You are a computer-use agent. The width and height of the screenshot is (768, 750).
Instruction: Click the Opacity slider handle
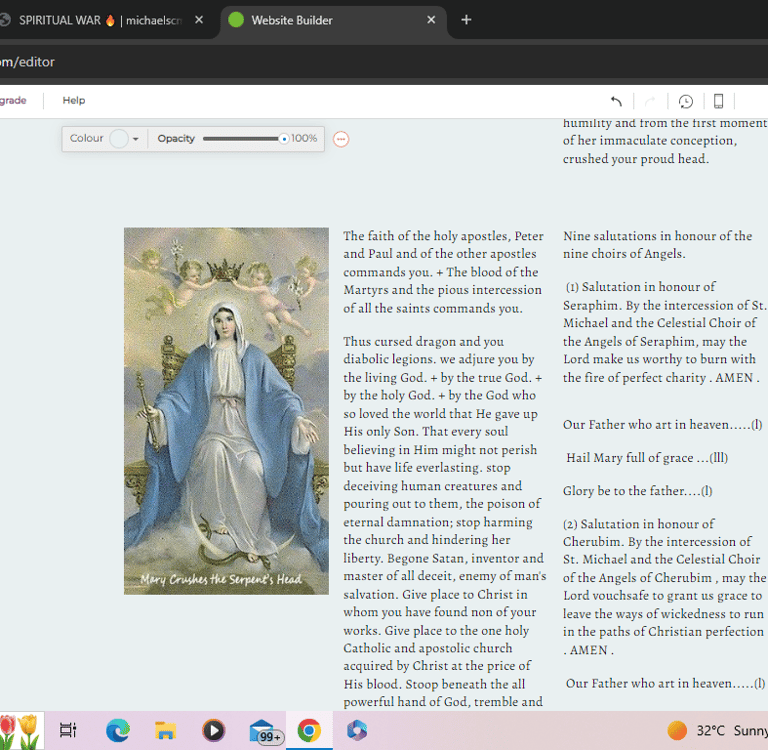(x=284, y=139)
